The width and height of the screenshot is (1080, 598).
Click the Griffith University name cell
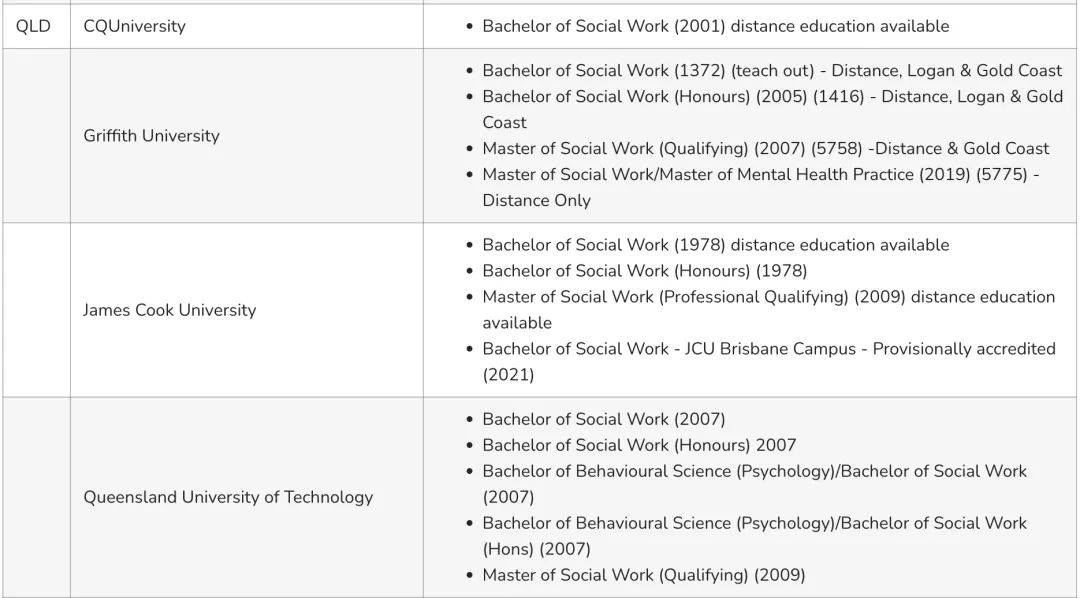point(151,136)
